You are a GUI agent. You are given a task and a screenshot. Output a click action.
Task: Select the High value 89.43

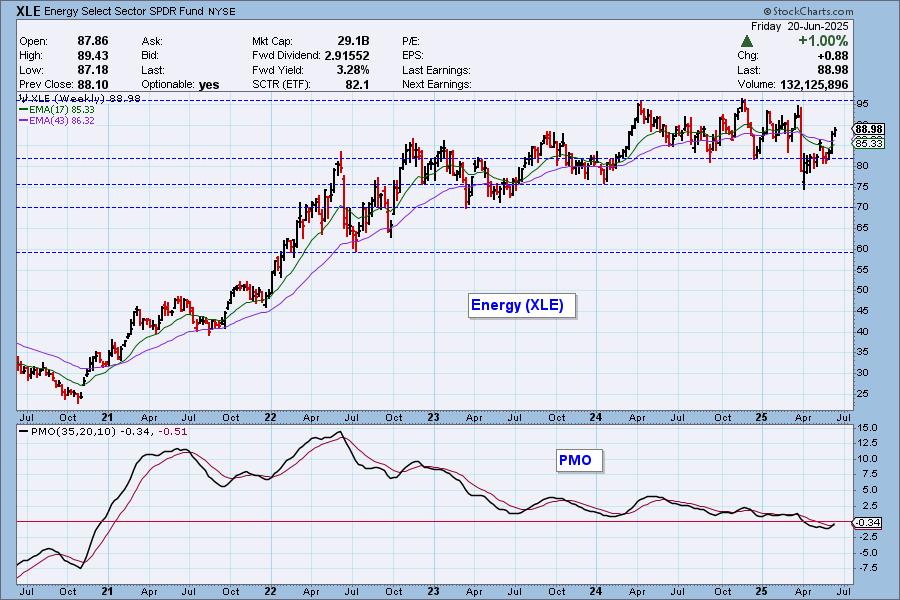tap(93, 56)
